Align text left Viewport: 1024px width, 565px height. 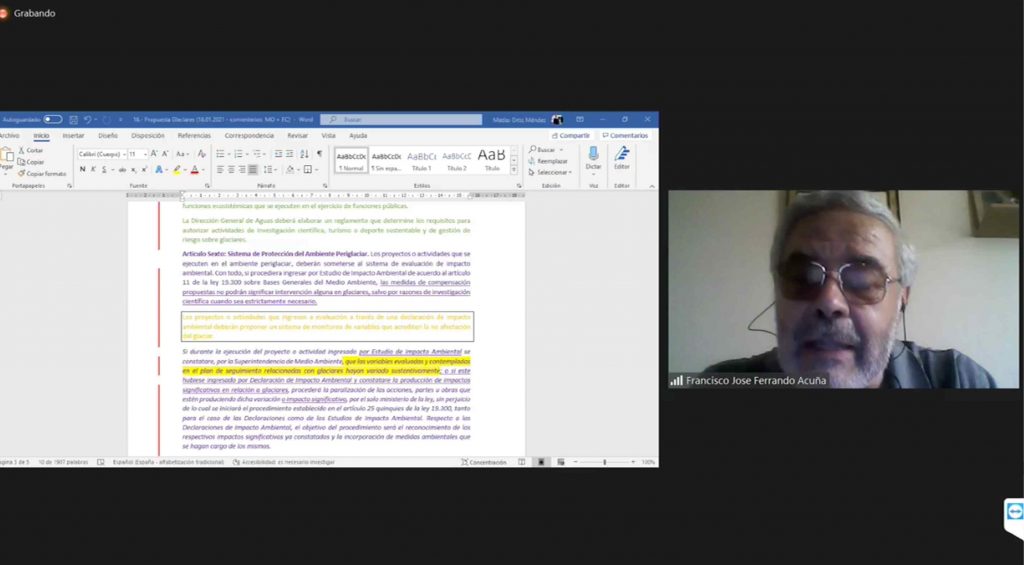pos(220,170)
